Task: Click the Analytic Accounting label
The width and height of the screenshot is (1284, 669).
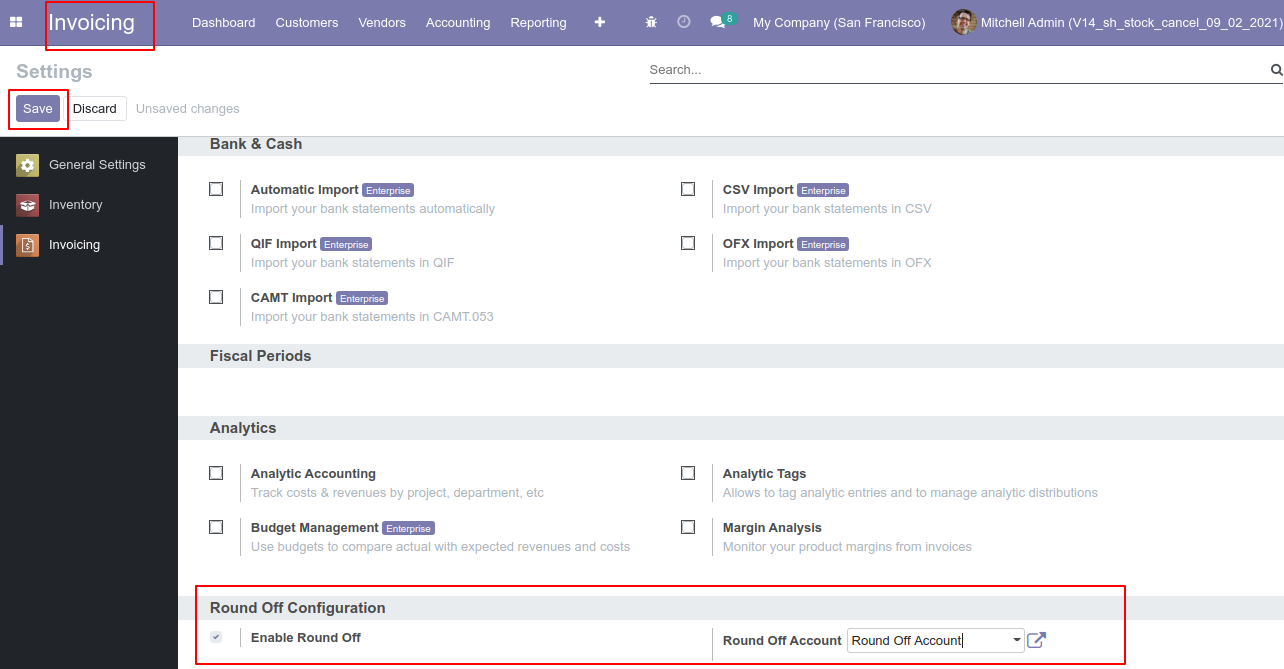Action: pyautogui.click(x=313, y=474)
